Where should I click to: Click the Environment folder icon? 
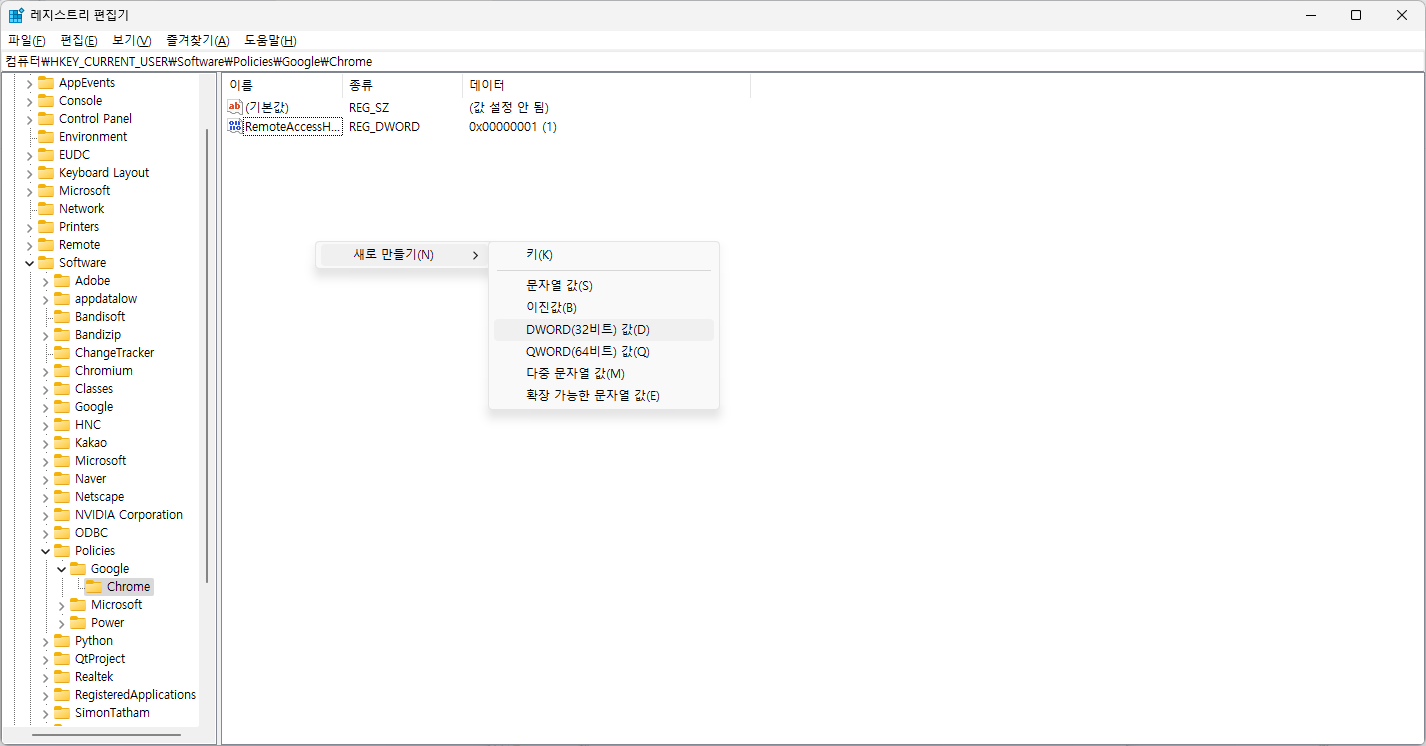(x=46, y=137)
